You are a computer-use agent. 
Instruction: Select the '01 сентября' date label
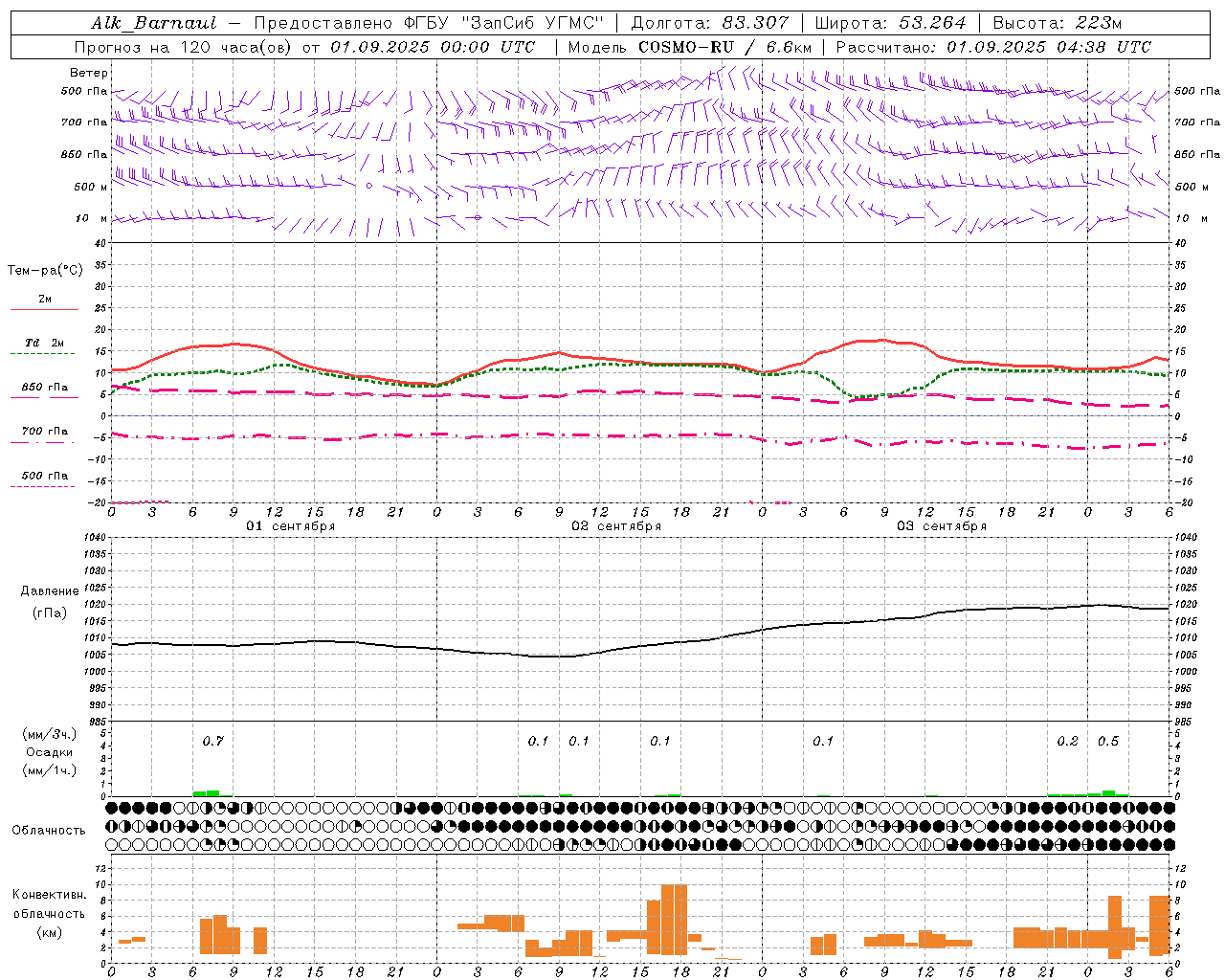click(290, 526)
